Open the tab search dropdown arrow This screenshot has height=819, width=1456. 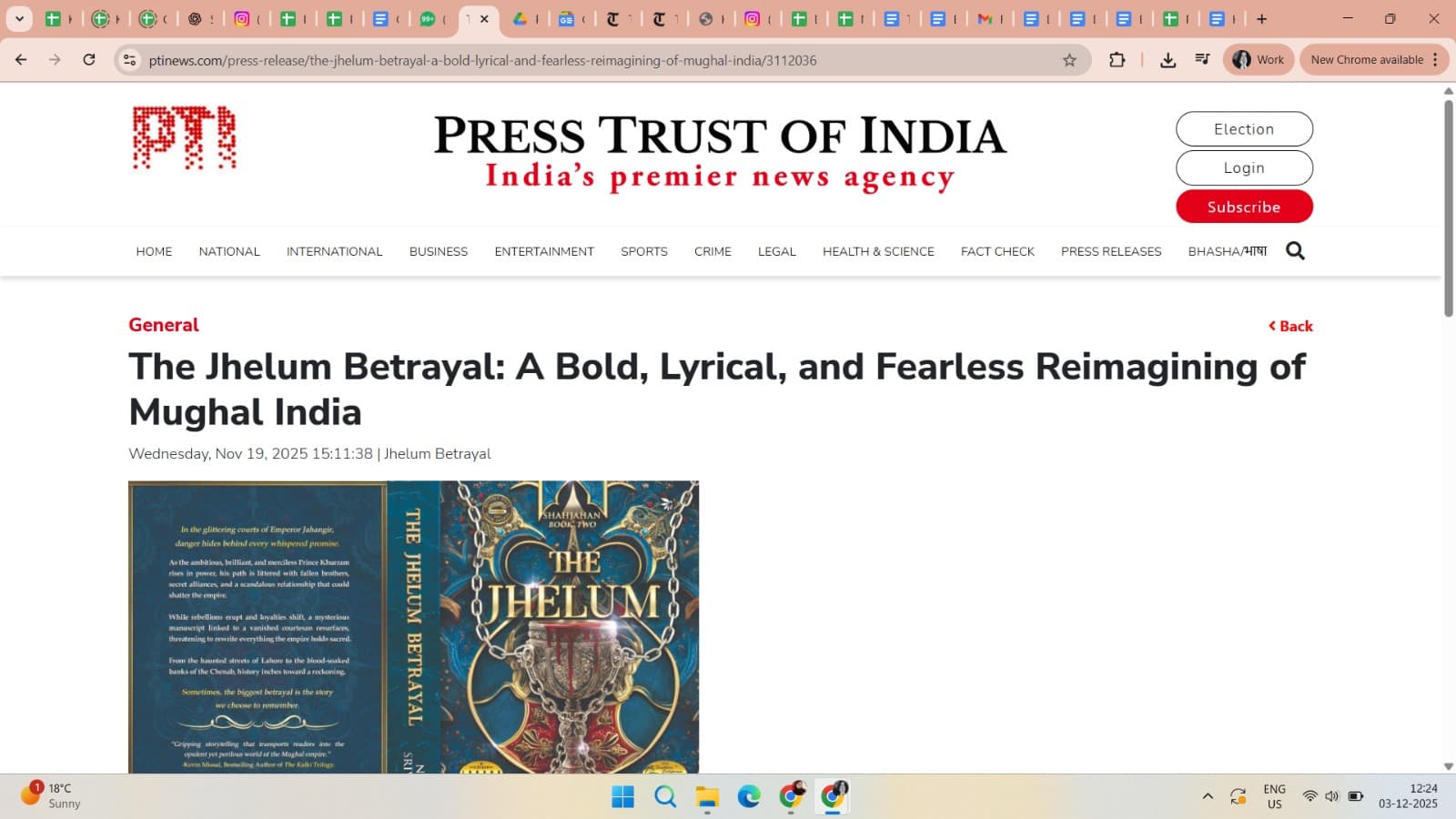(19, 18)
